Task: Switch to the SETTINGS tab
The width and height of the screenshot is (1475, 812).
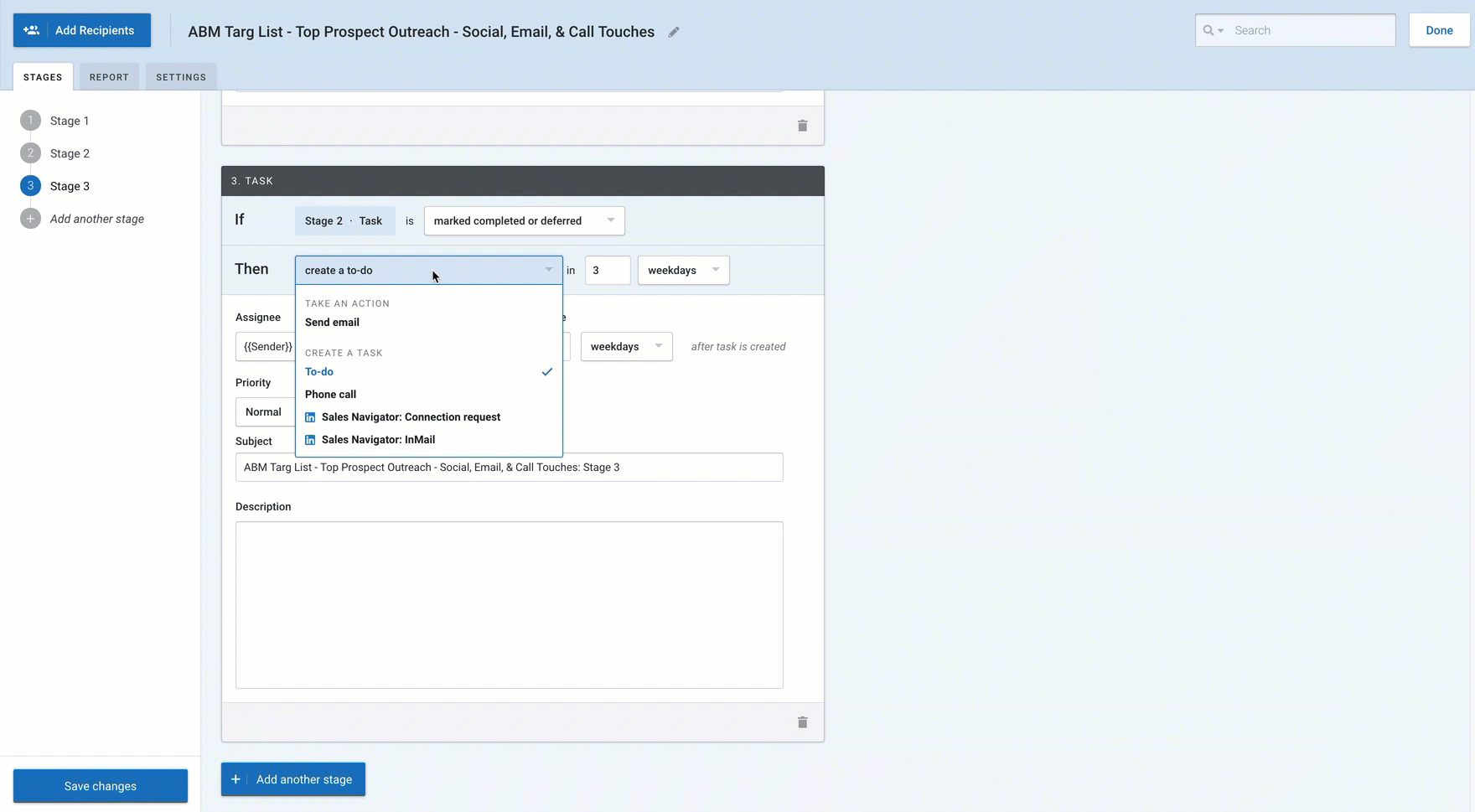Action: coord(181,77)
